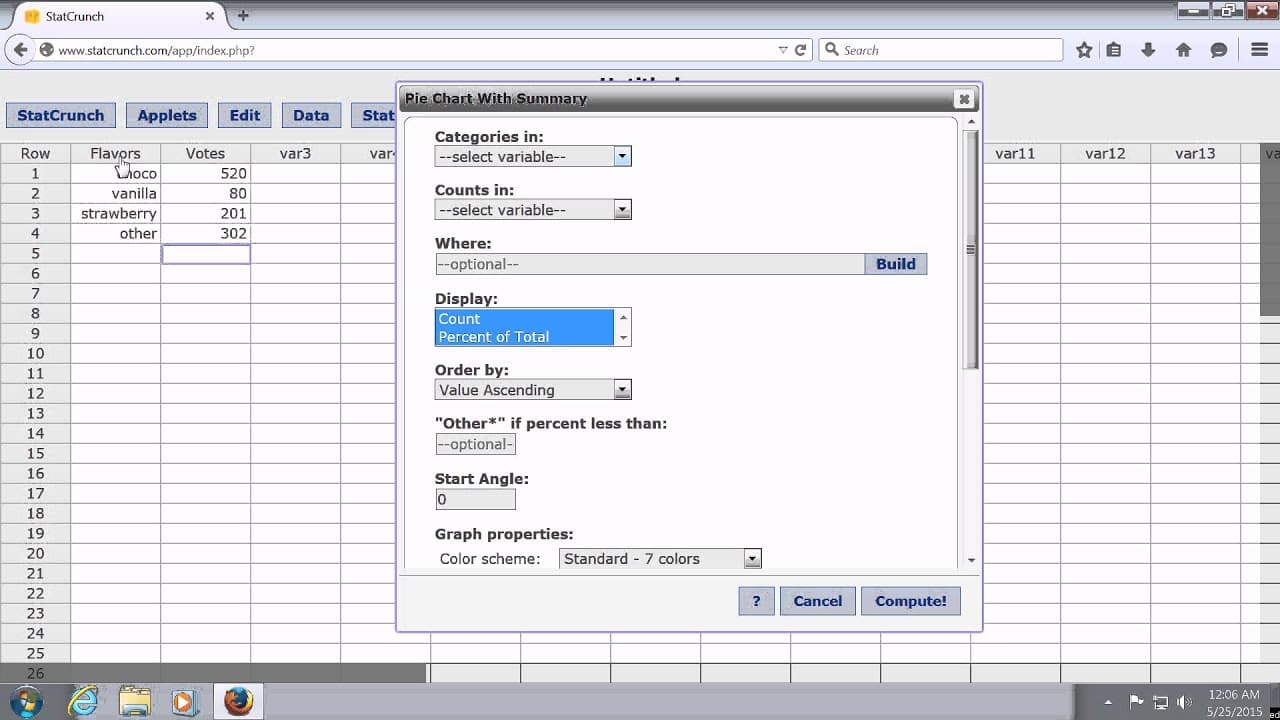Reload the page with the refresh icon
Viewport: 1280px width, 720px height.
[x=800, y=50]
